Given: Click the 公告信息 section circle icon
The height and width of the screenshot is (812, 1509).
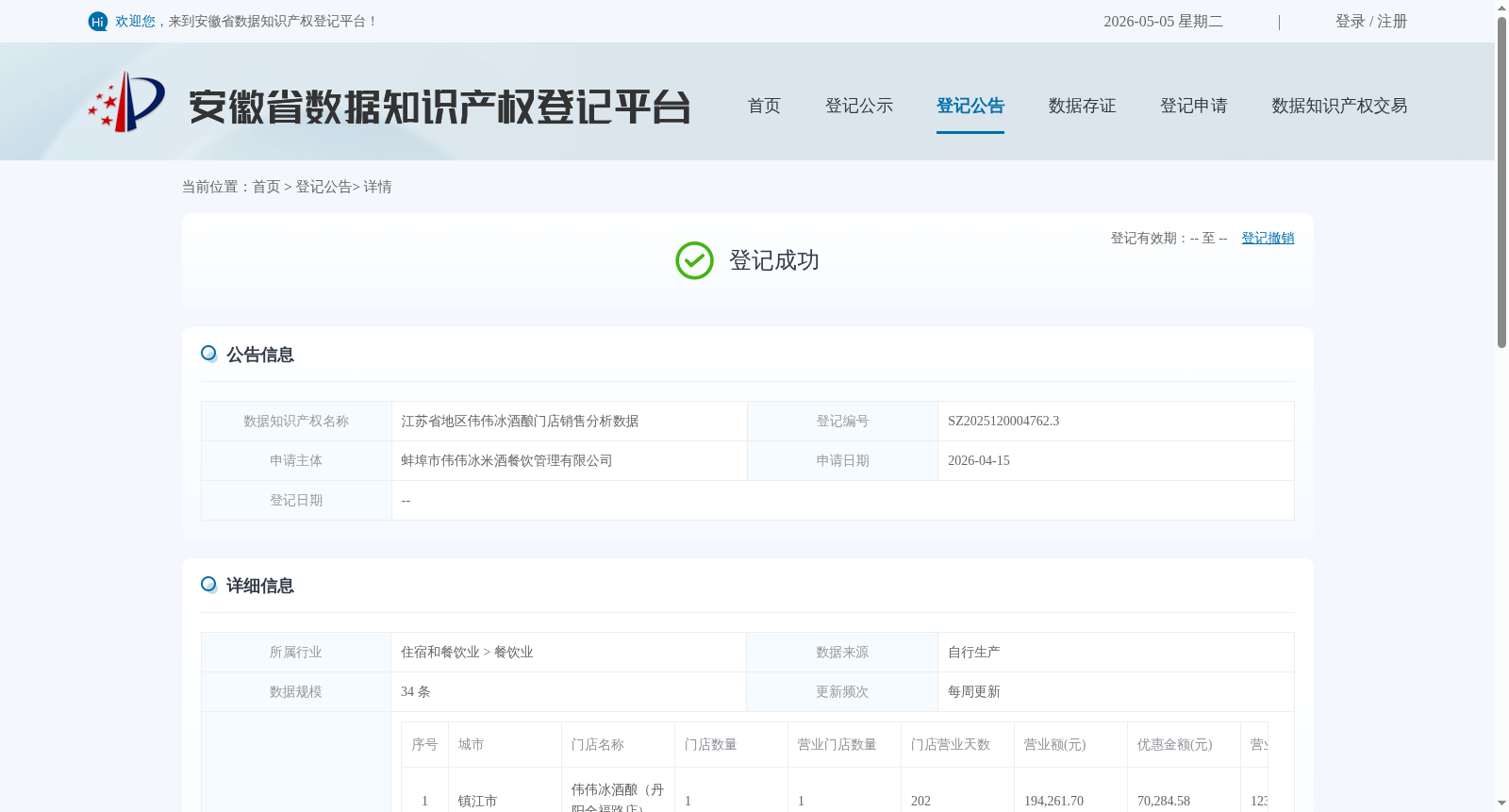Looking at the screenshot, I should 209,354.
